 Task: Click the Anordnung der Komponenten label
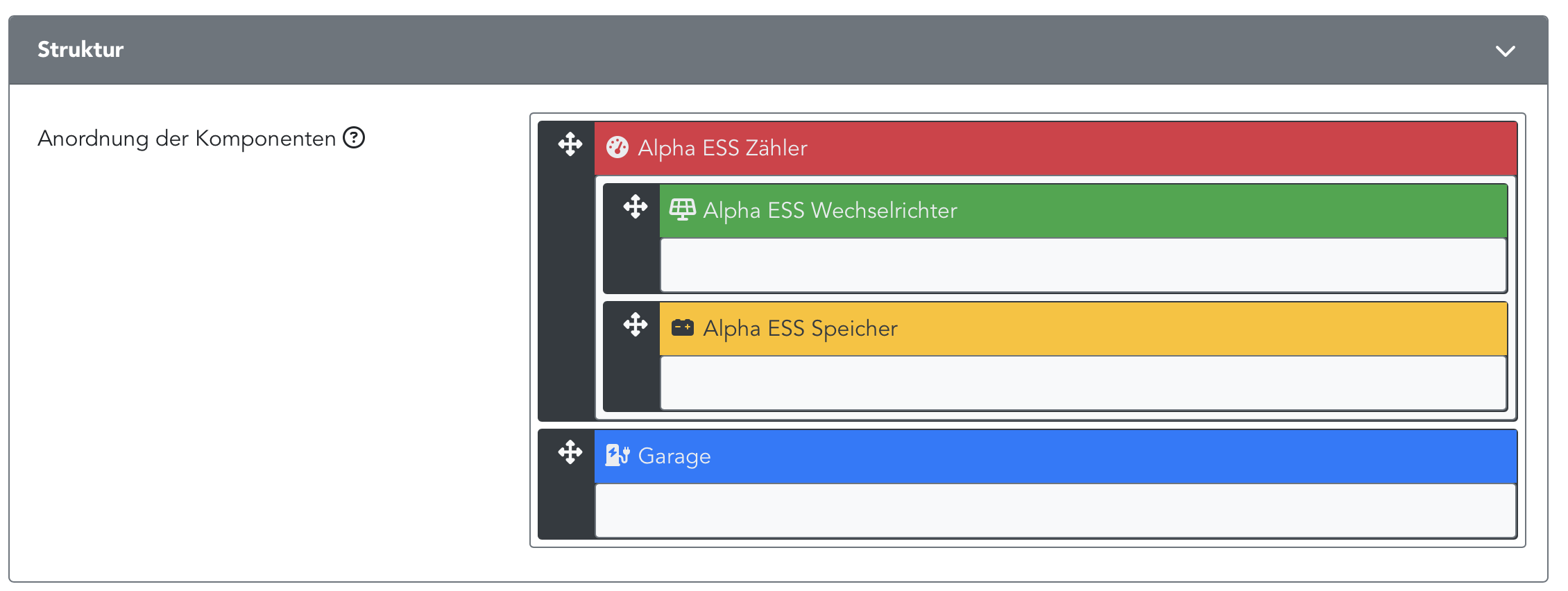(x=186, y=139)
